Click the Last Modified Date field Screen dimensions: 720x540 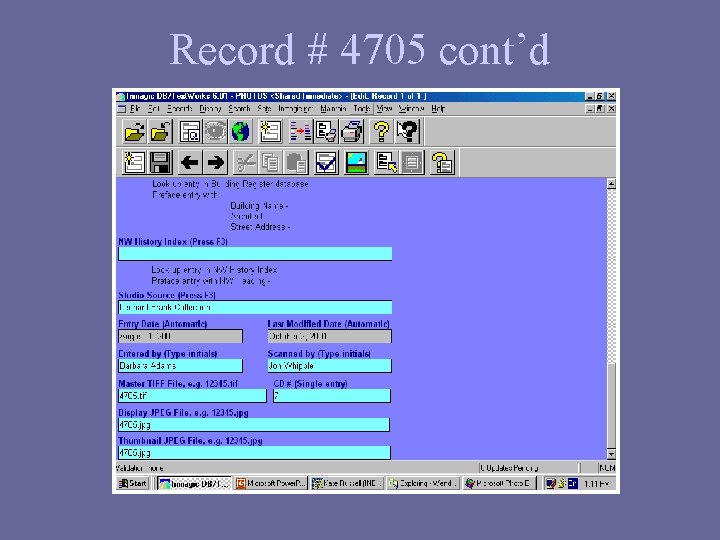pyautogui.click(x=330, y=337)
